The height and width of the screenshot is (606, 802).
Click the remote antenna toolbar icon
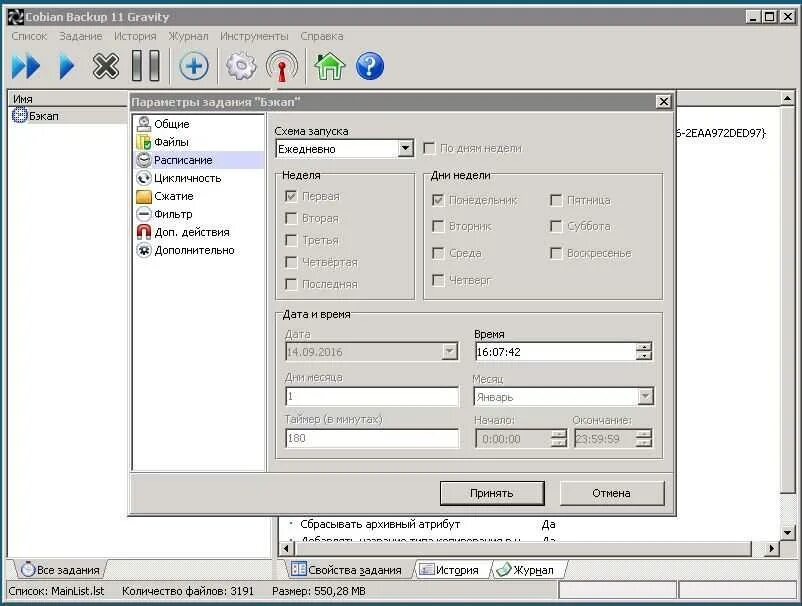[x=282, y=66]
